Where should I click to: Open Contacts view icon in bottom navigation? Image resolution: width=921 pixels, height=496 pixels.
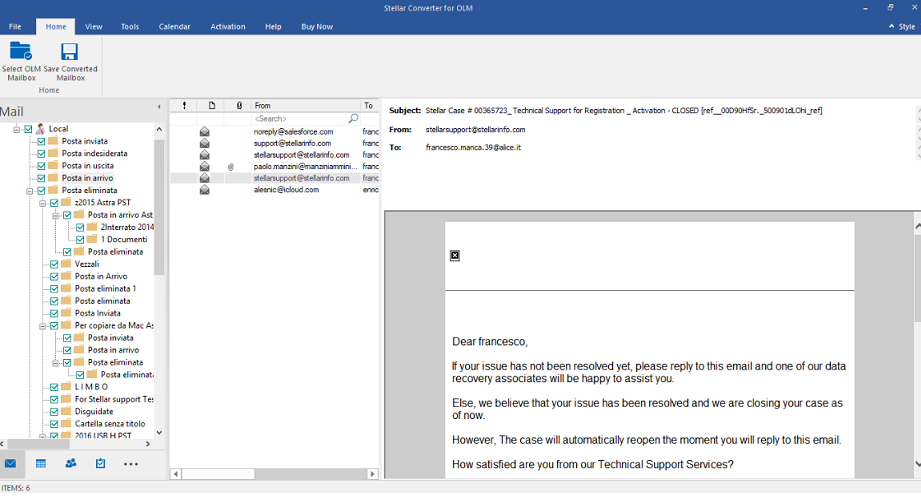(71, 464)
